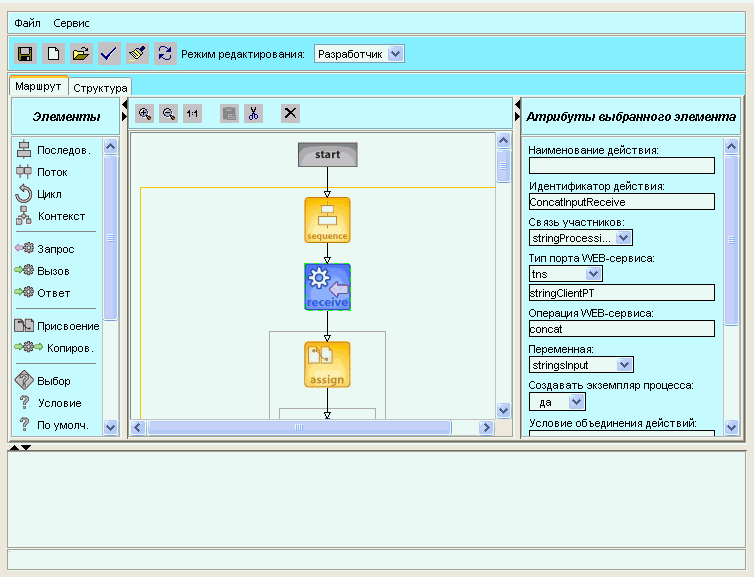This screenshot has height=577, width=754.
Task: Switch to the Структура tab
Action: [100, 88]
